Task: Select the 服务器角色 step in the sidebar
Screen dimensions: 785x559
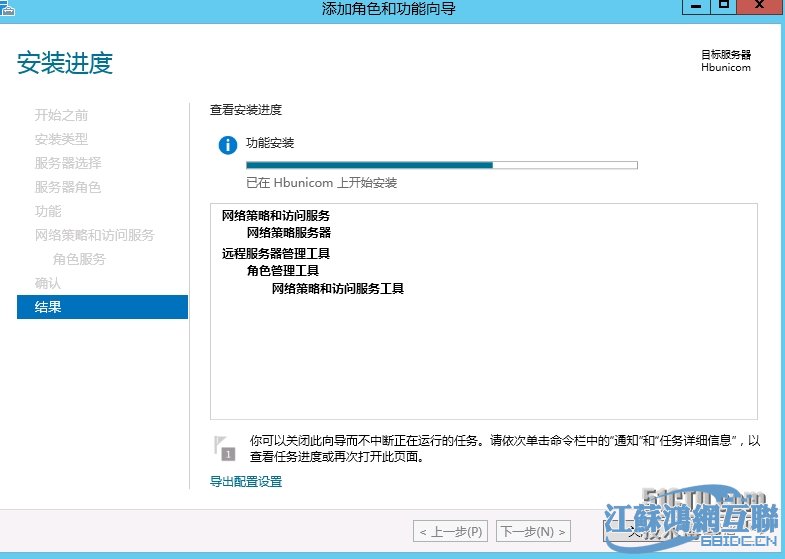Action: click(x=68, y=187)
